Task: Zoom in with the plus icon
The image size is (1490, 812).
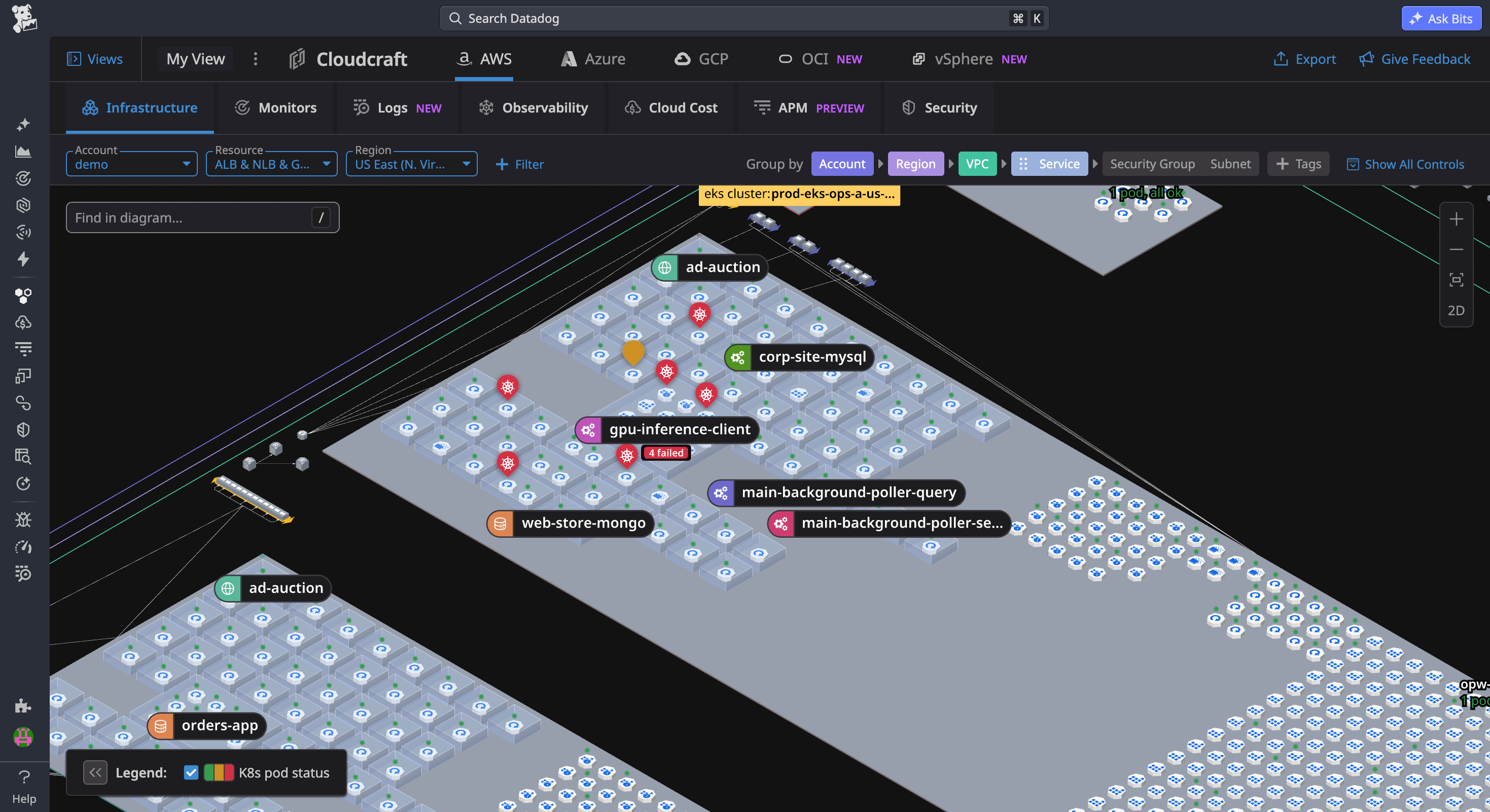Action: point(1456,219)
